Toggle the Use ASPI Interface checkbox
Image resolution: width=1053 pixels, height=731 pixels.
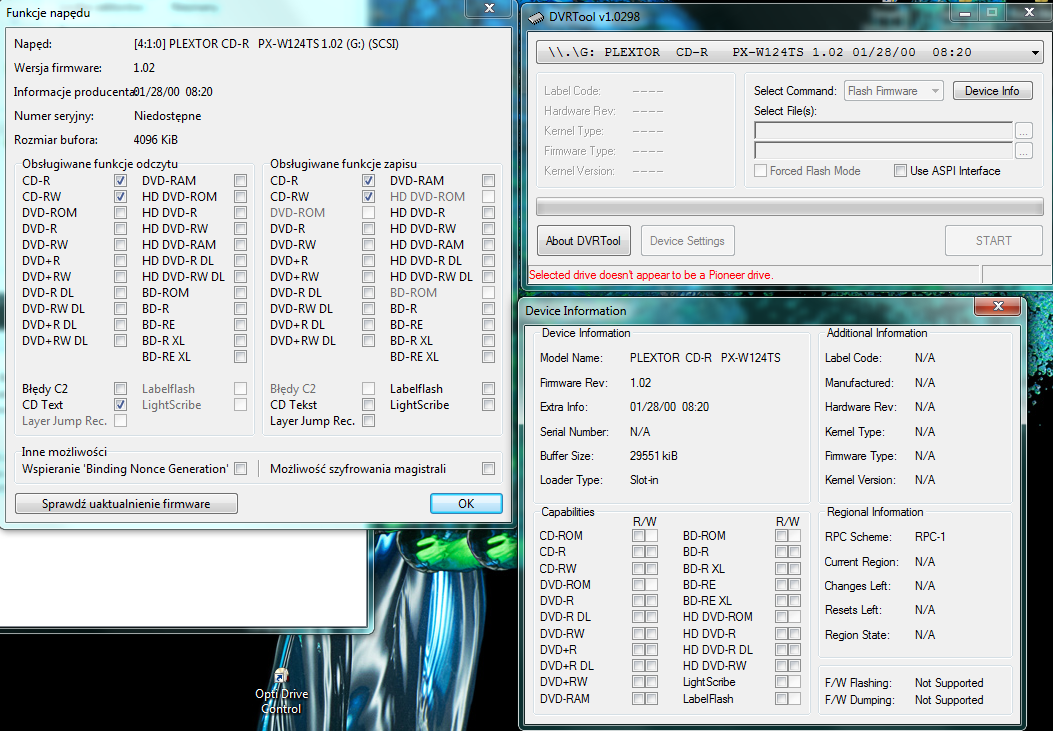pyautogui.click(x=900, y=170)
